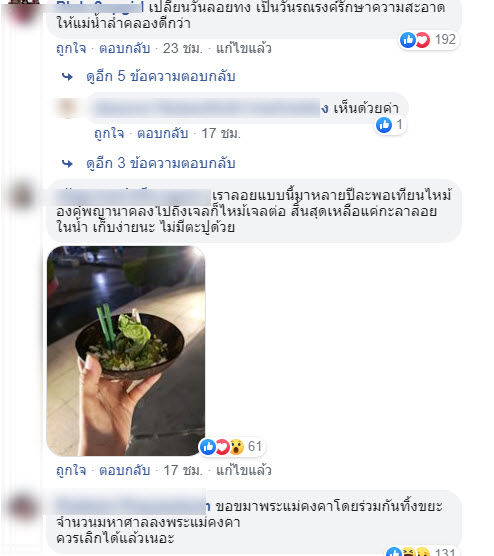Open the coconut shell krathong photo
This screenshot has width=494, height=556.
tap(126, 351)
